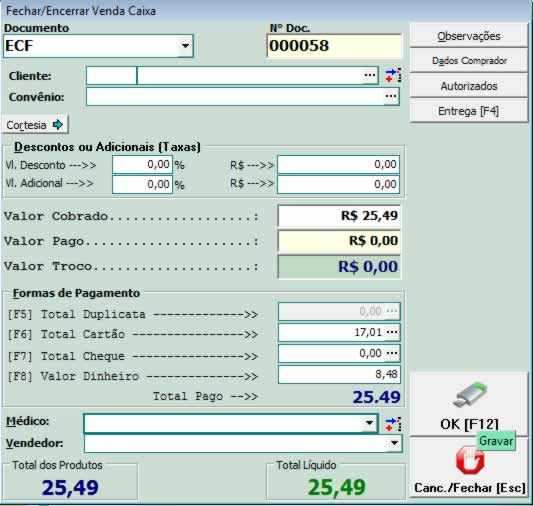The height and width of the screenshot is (506, 533).
Task: Click the Valor Cobrado field R$ 25,49
Action: (339, 215)
